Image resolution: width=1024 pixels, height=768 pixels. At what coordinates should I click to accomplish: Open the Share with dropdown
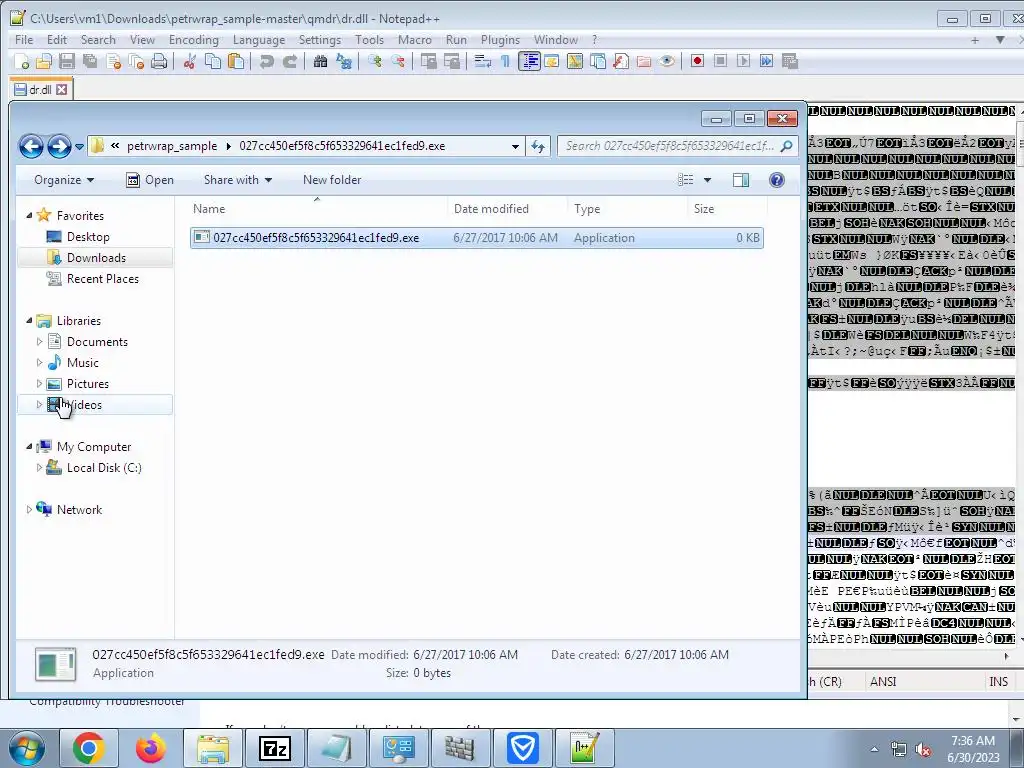click(x=238, y=180)
